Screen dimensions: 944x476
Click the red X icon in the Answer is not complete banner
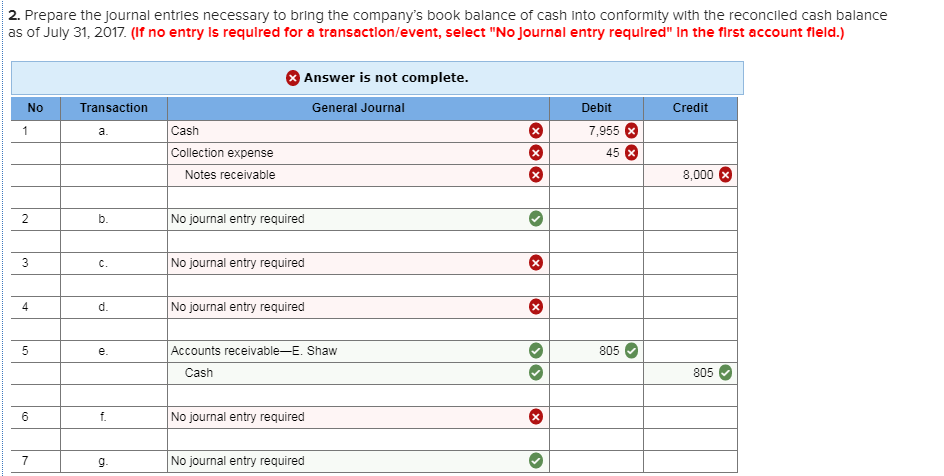click(293, 78)
